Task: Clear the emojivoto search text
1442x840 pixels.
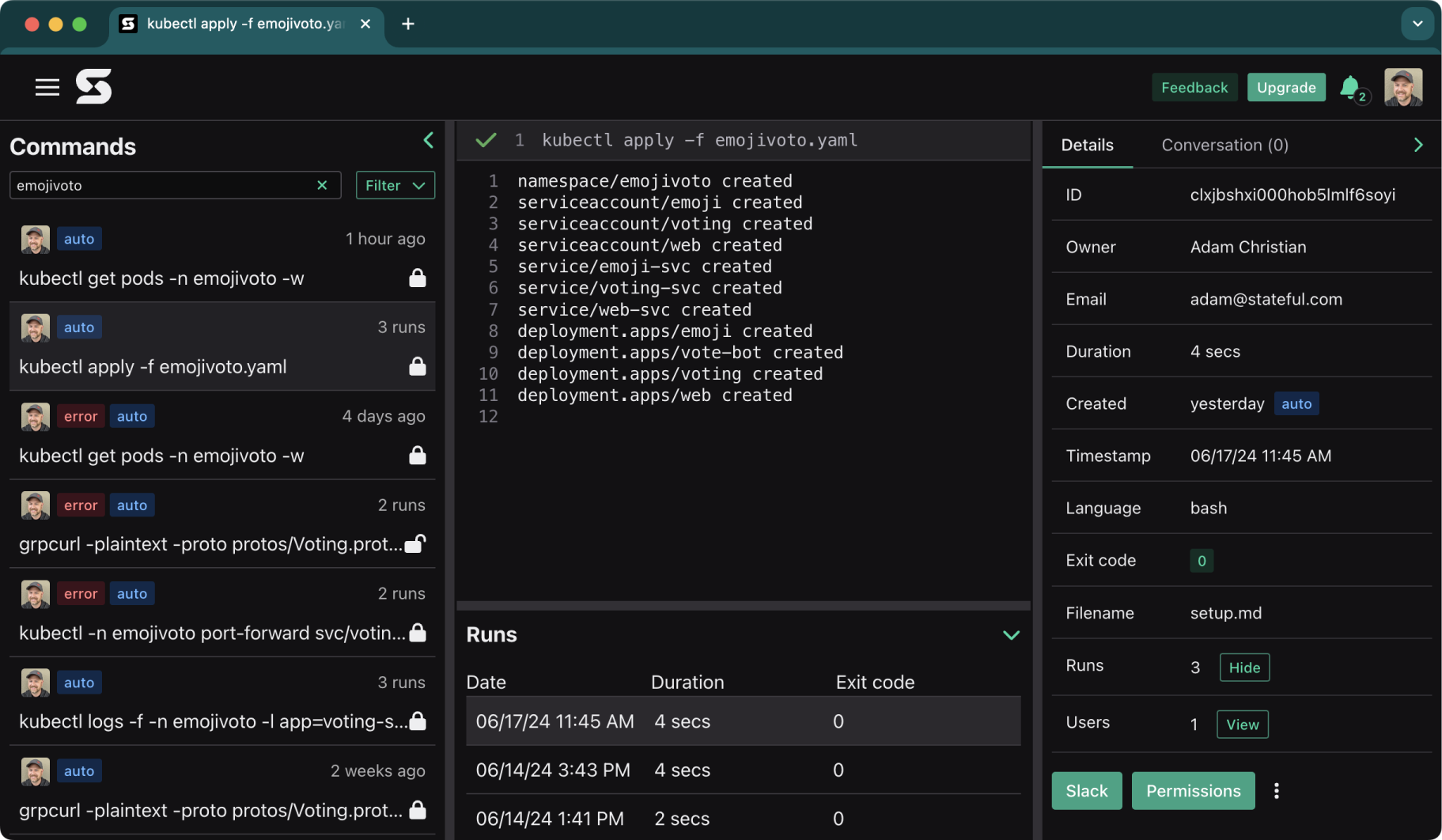Action: [x=322, y=185]
